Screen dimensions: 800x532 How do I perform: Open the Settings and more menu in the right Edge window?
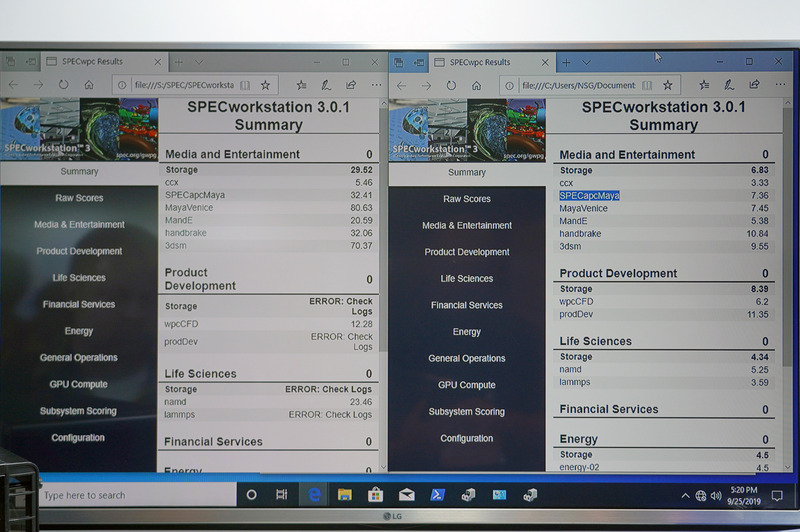[x=780, y=85]
